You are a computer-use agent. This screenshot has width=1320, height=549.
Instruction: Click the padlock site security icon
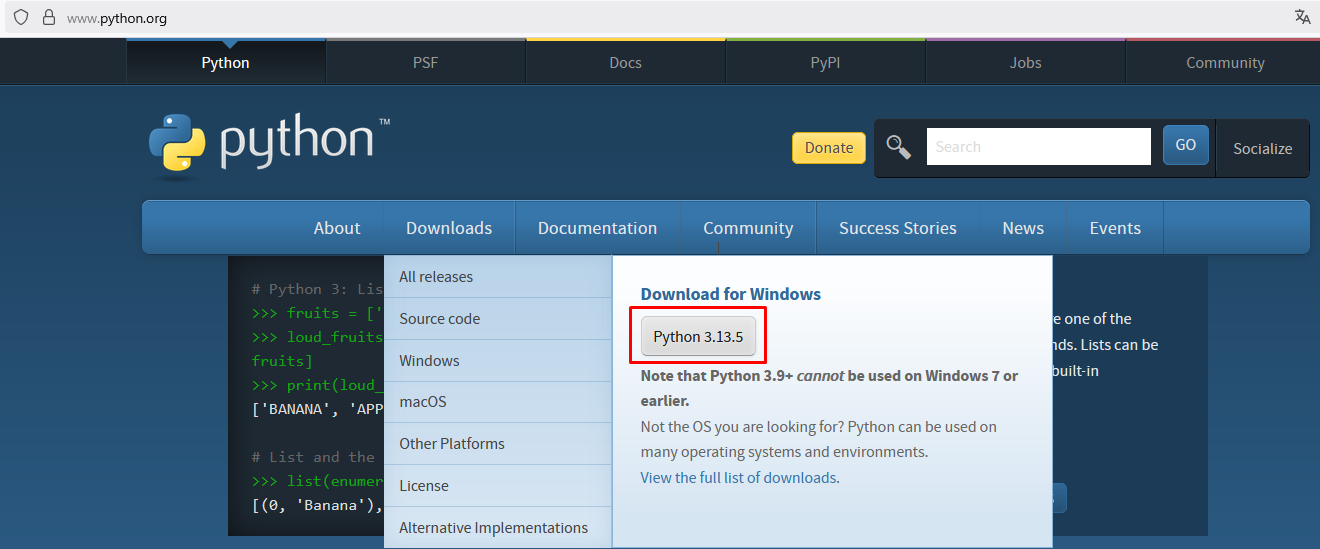click(x=48, y=18)
